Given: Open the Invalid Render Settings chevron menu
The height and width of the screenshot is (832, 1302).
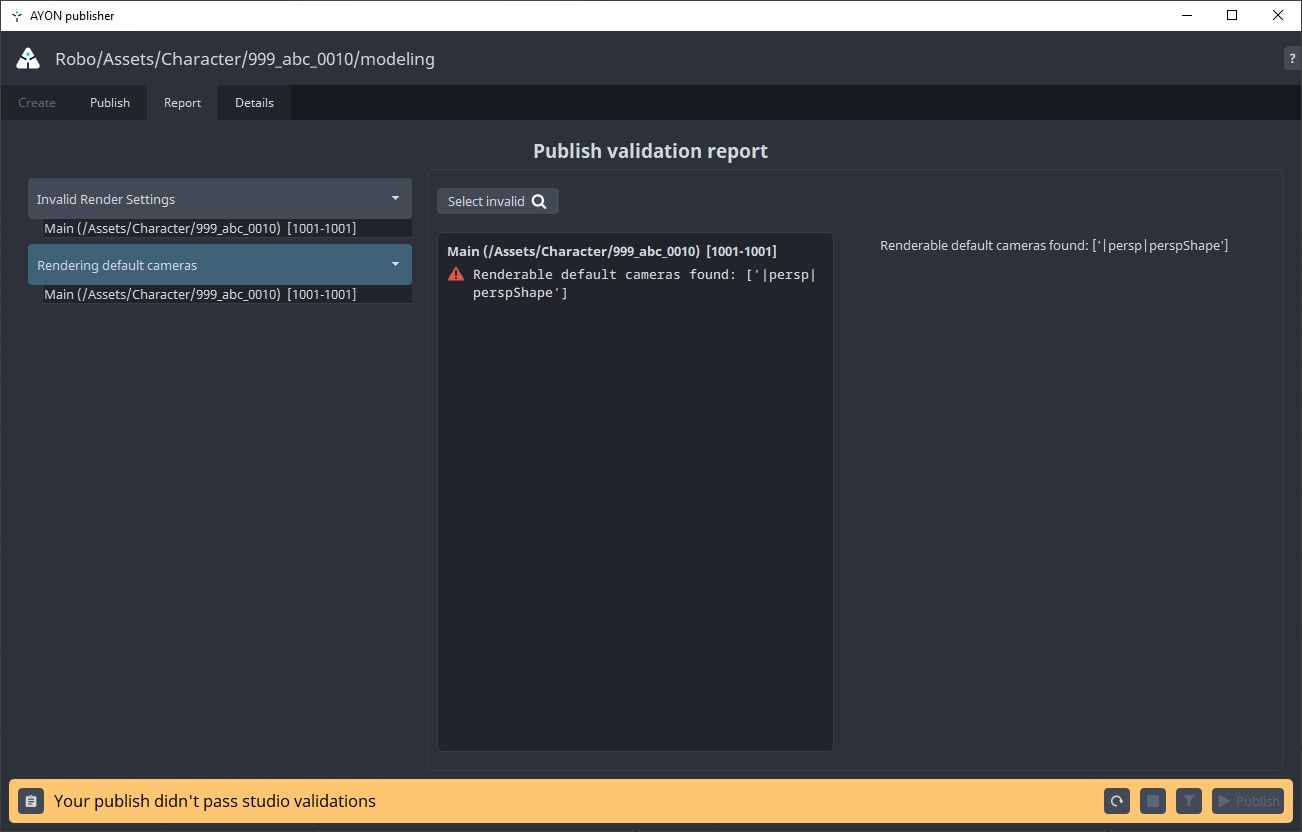Looking at the screenshot, I should [397, 198].
